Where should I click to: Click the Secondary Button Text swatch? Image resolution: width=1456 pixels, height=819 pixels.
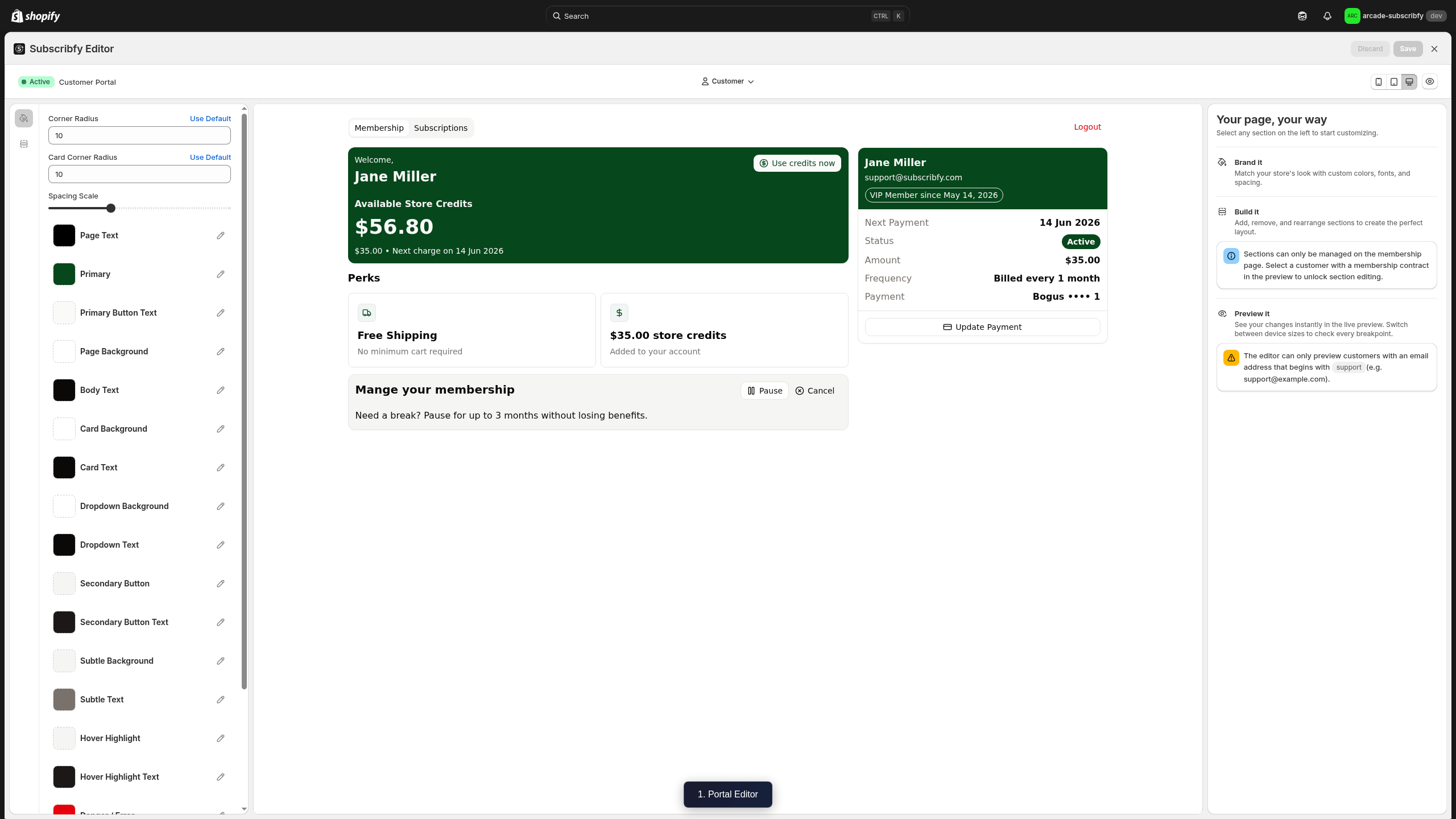[x=64, y=622]
